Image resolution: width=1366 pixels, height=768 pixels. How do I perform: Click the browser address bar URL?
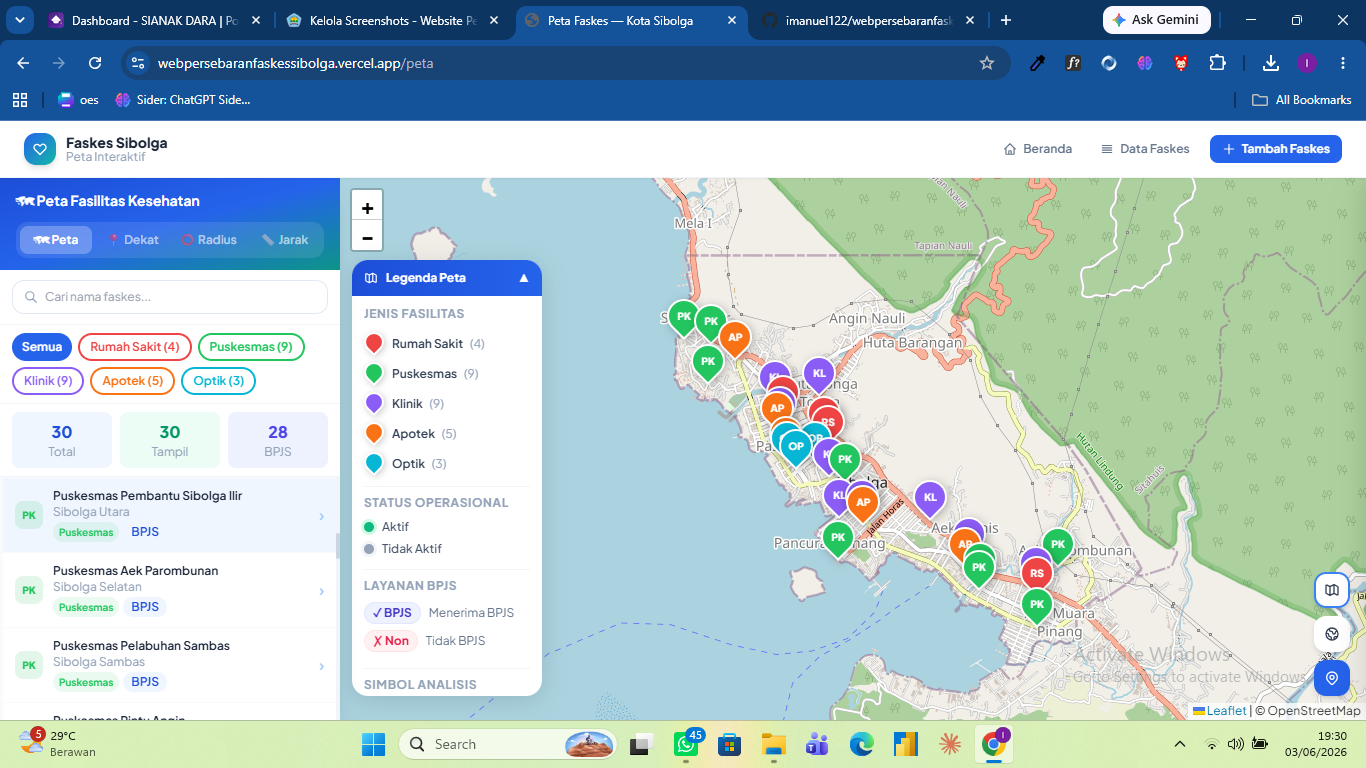[x=295, y=63]
